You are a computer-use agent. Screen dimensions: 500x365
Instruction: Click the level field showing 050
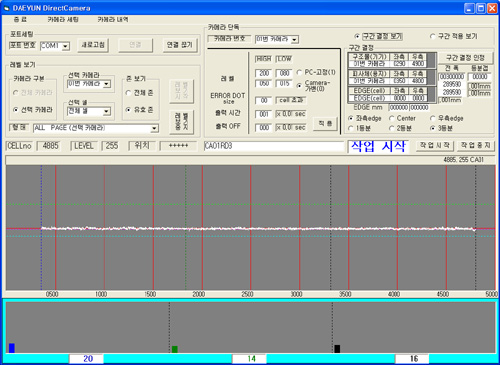264,84
